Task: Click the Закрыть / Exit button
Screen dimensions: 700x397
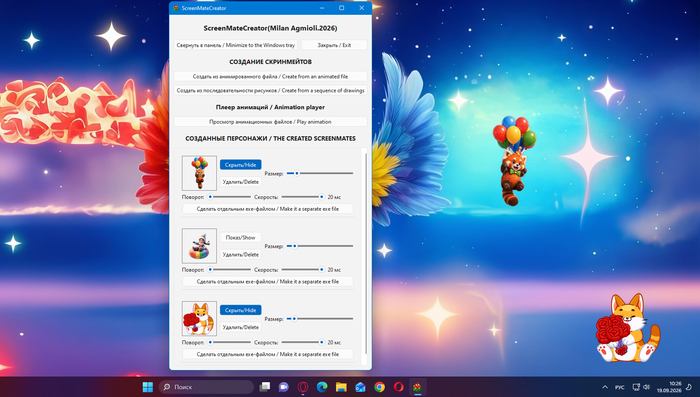Action: (x=334, y=45)
